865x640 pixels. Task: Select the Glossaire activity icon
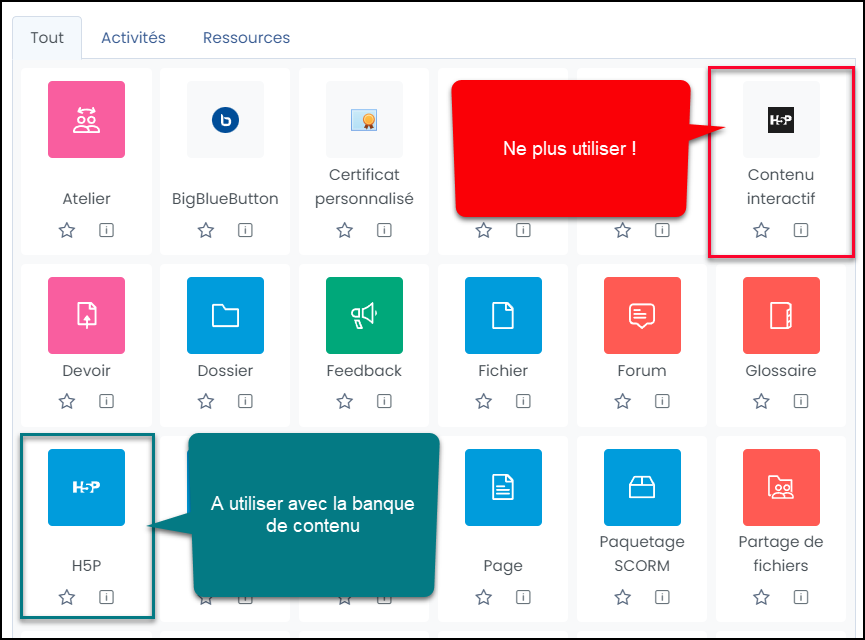point(781,316)
